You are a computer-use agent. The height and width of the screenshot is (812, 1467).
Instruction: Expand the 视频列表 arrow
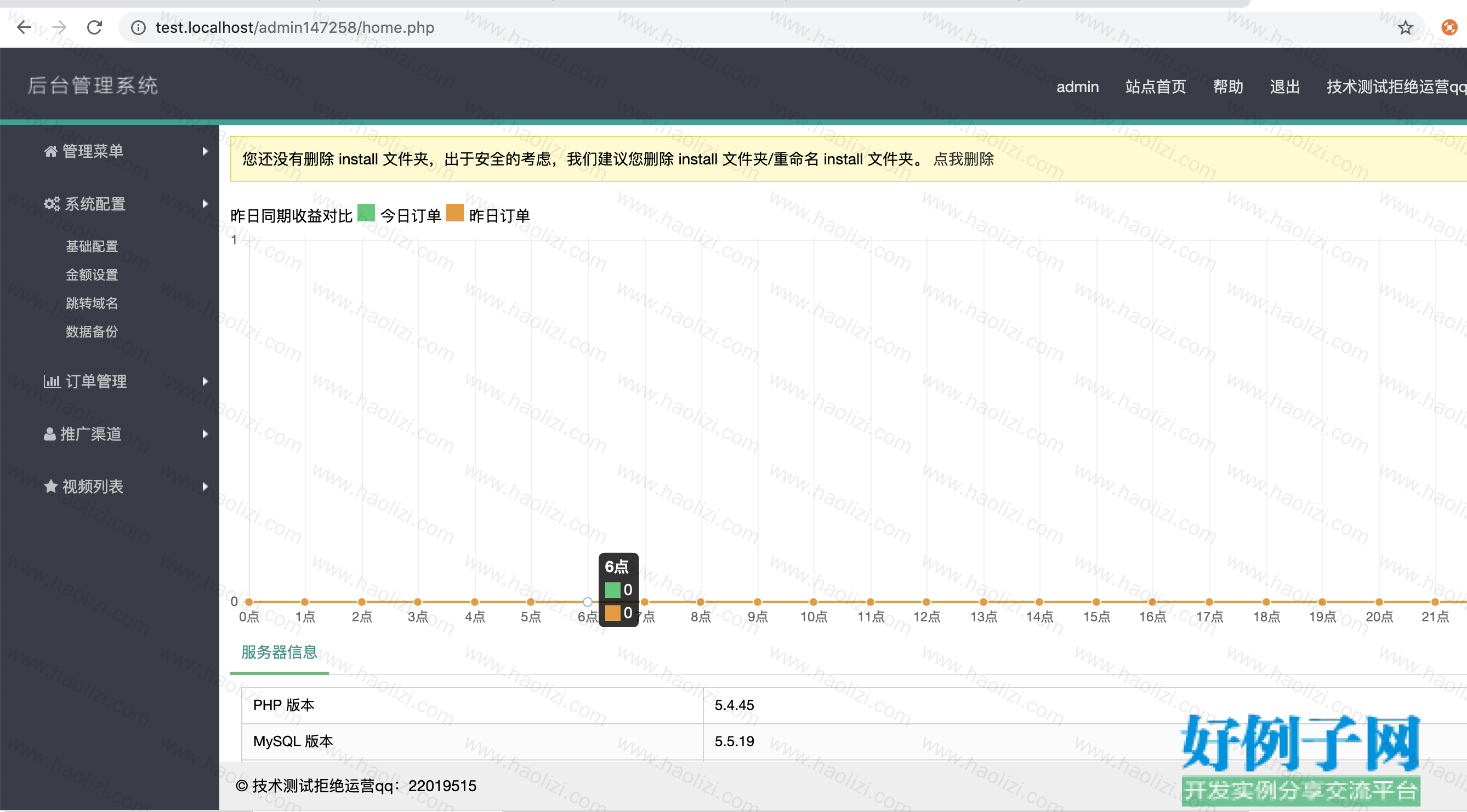point(205,487)
